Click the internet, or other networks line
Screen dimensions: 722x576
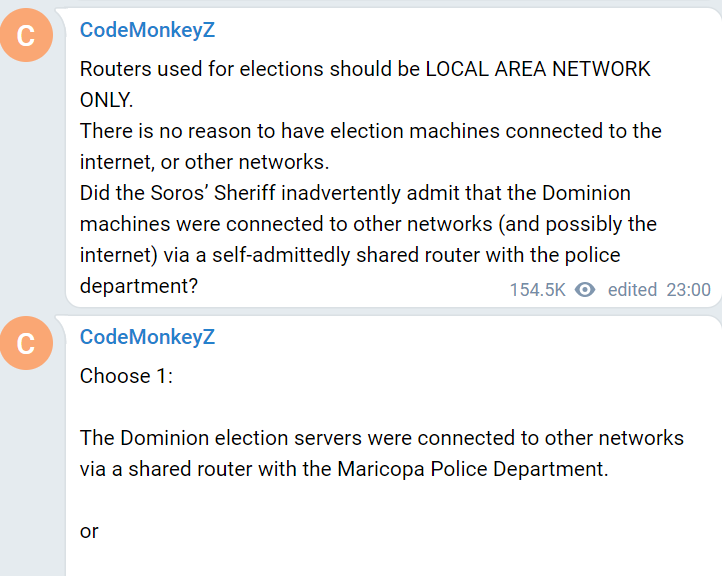pyautogui.click(x=204, y=162)
